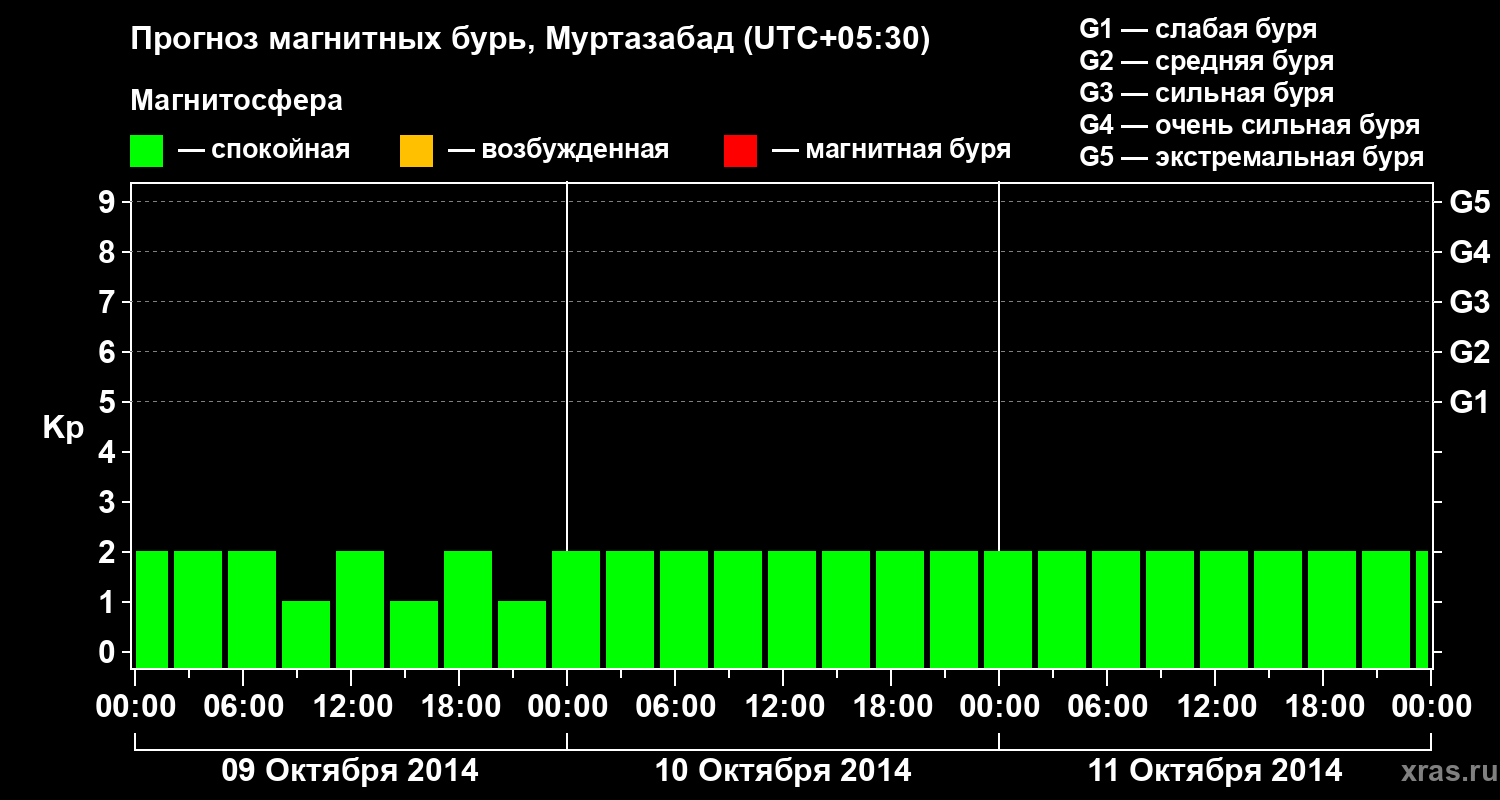Screen dimensions: 1500x800
Task: Click the 'Kp' axis label
Action: tap(63, 428)
